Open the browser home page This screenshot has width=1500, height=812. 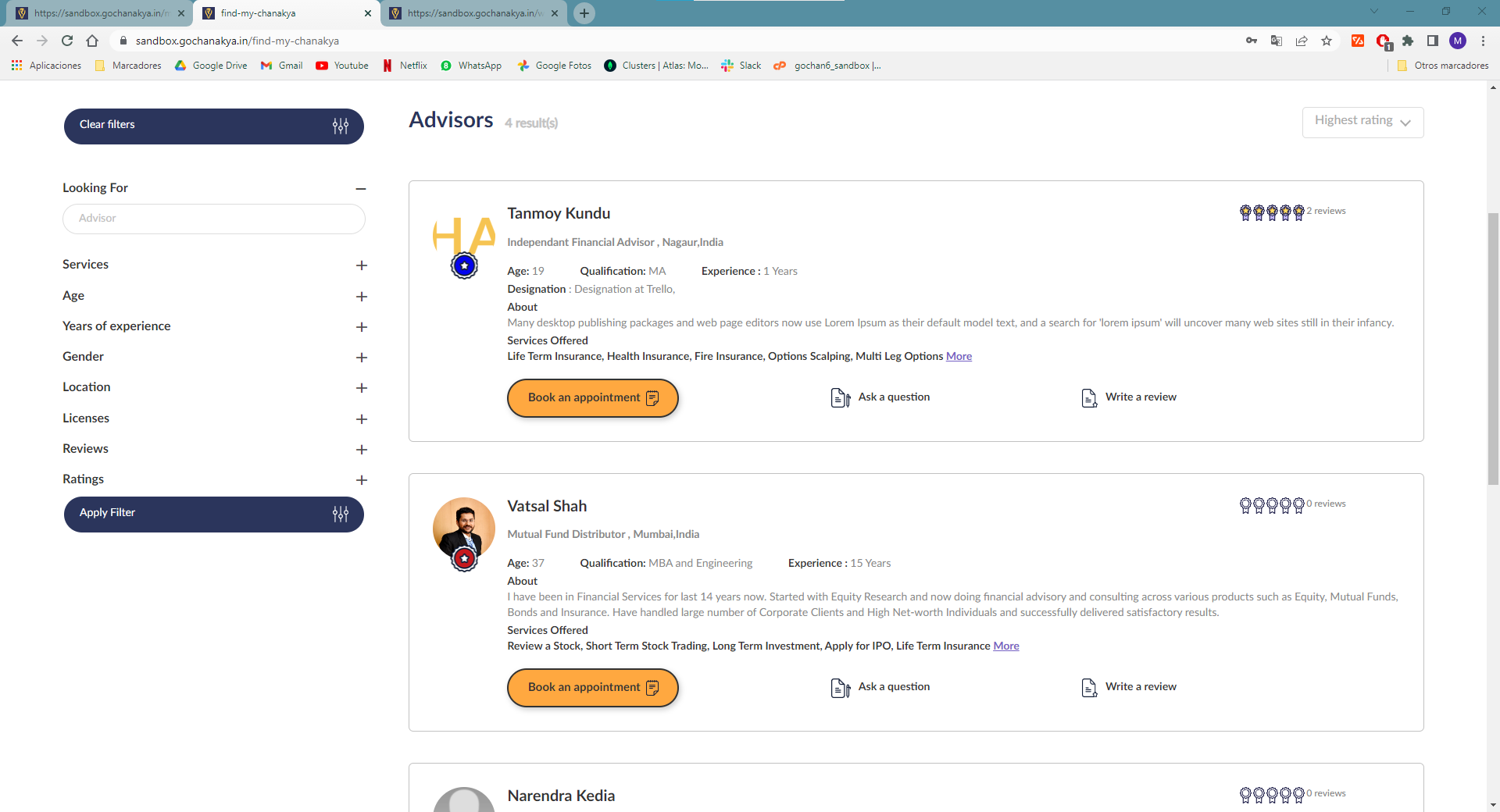pos(92,41)
